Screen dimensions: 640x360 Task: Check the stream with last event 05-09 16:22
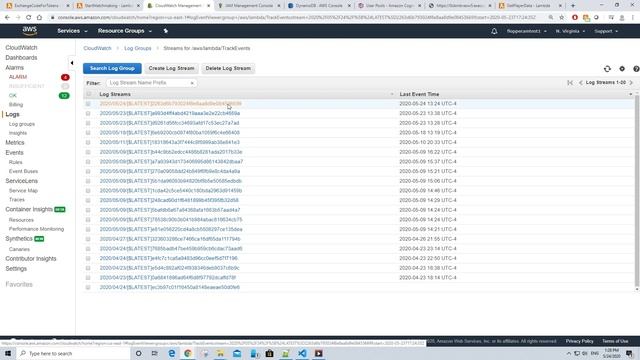pyautogui.click(x=88, y=152)
